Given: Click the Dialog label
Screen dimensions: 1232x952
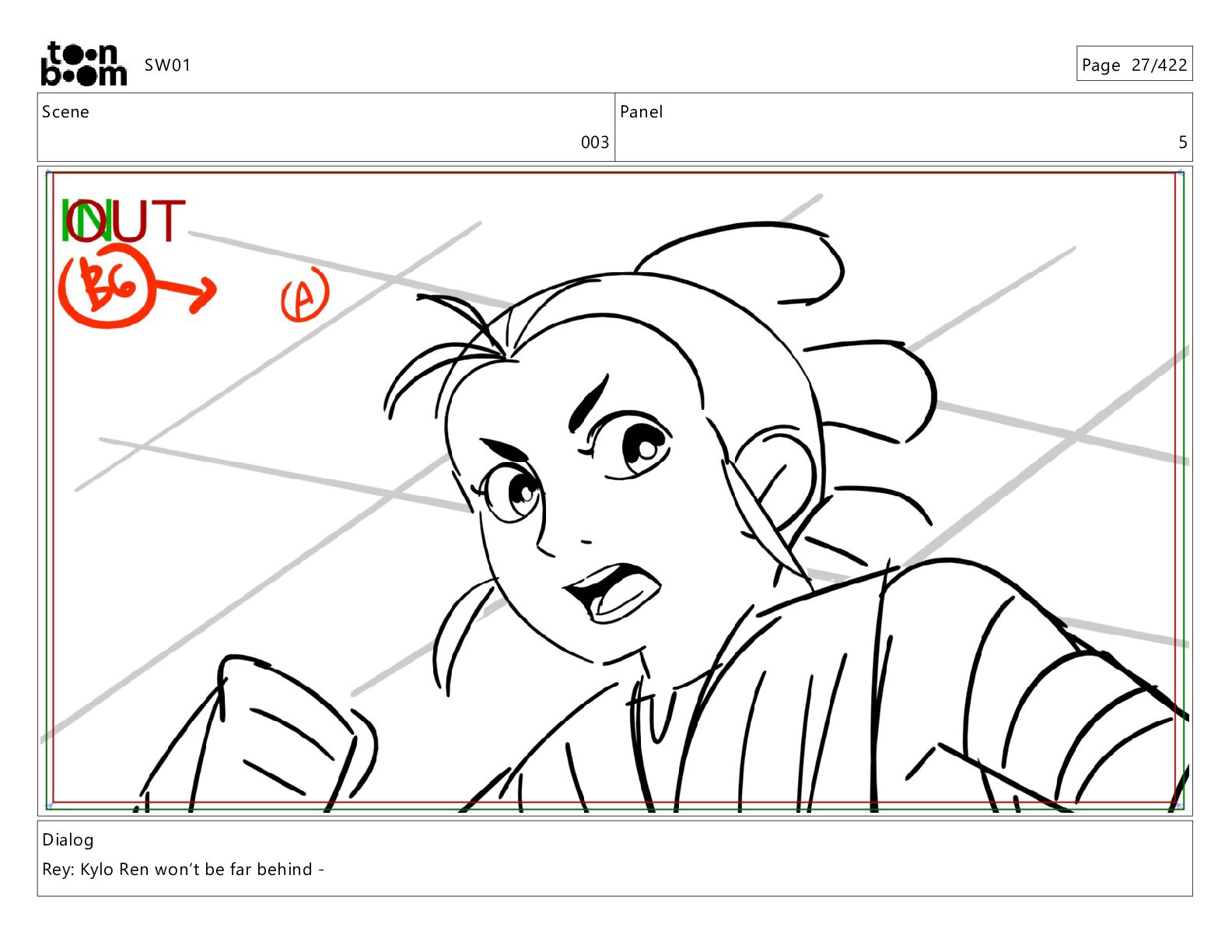Looking at the screenshot, I should point(68,840).
